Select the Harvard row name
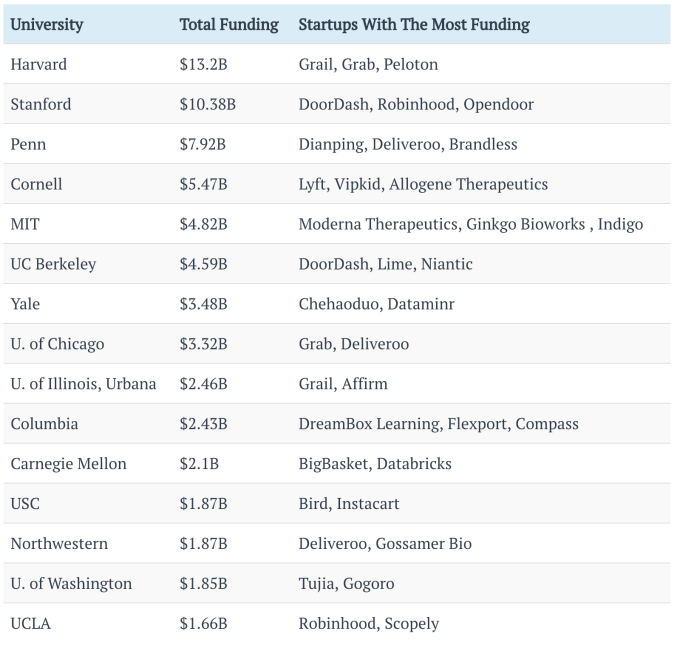 pyautogui.click(x=39, y=64)
